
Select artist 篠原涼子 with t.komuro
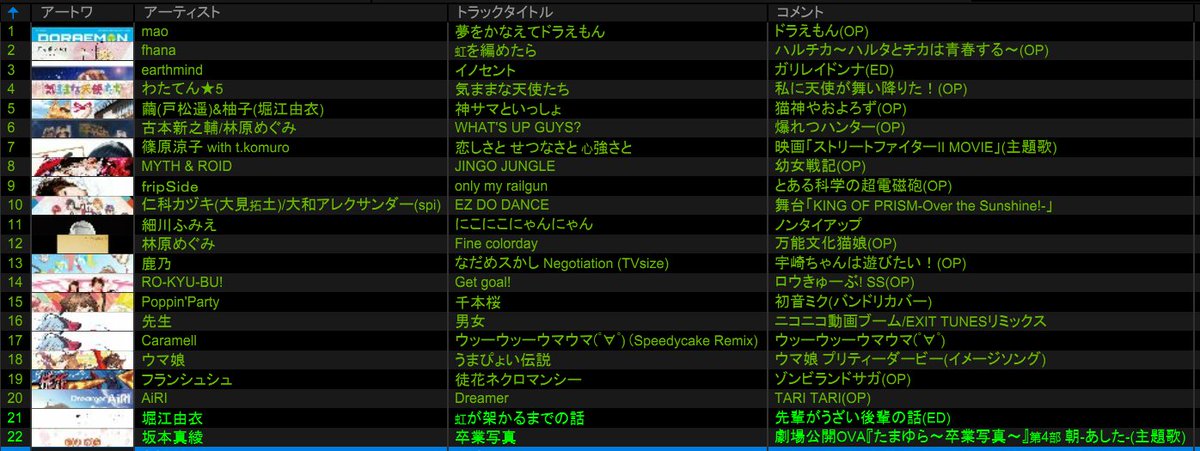click(216, 148)
